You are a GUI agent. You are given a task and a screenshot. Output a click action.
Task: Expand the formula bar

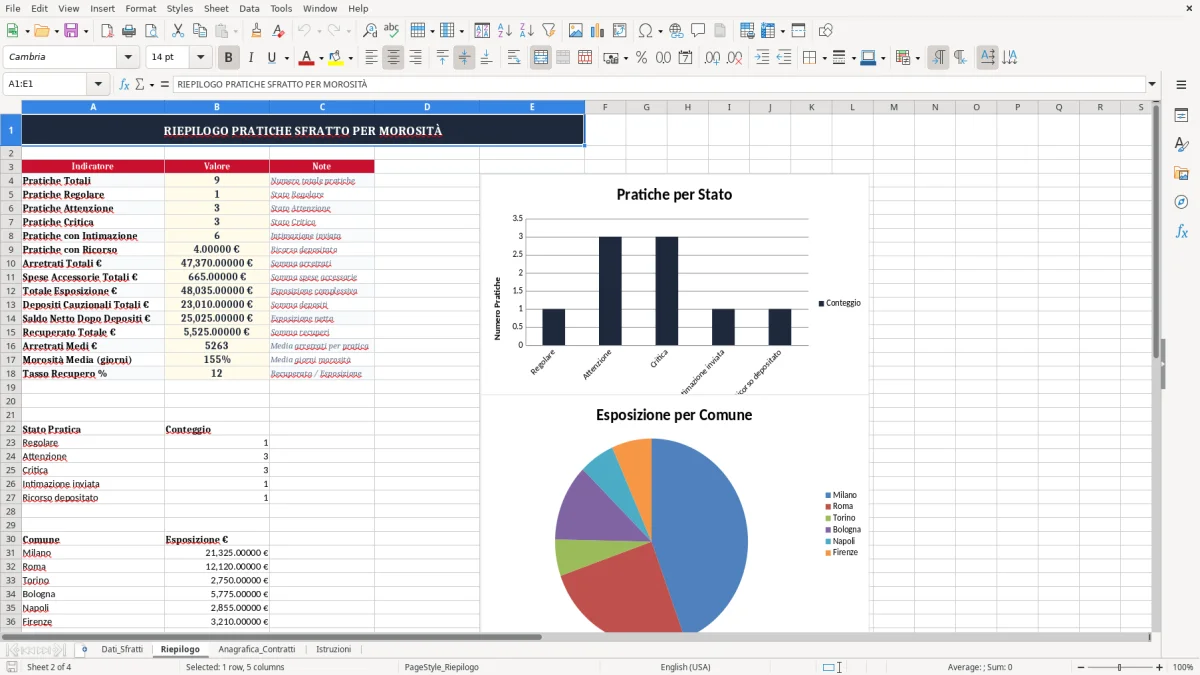1152,84
